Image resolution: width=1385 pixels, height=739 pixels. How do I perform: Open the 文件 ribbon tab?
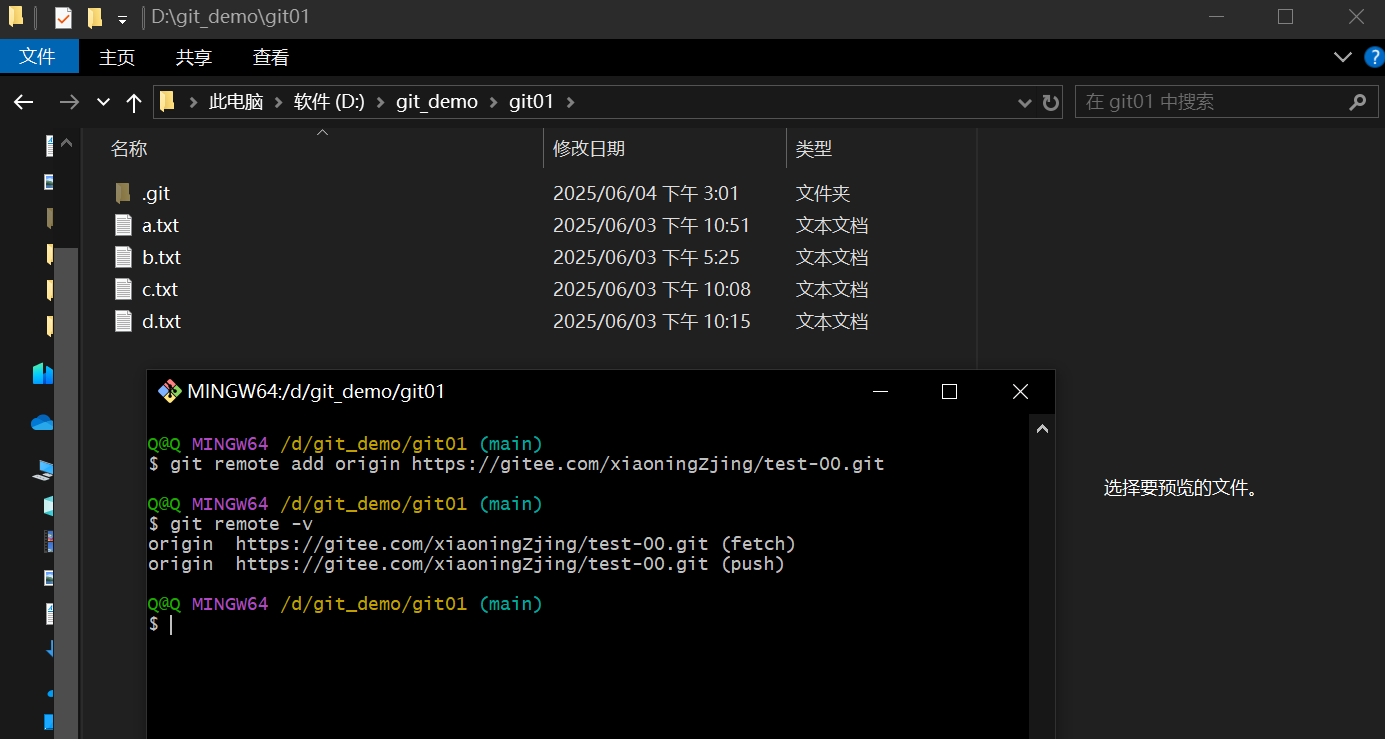coord(38,57)
